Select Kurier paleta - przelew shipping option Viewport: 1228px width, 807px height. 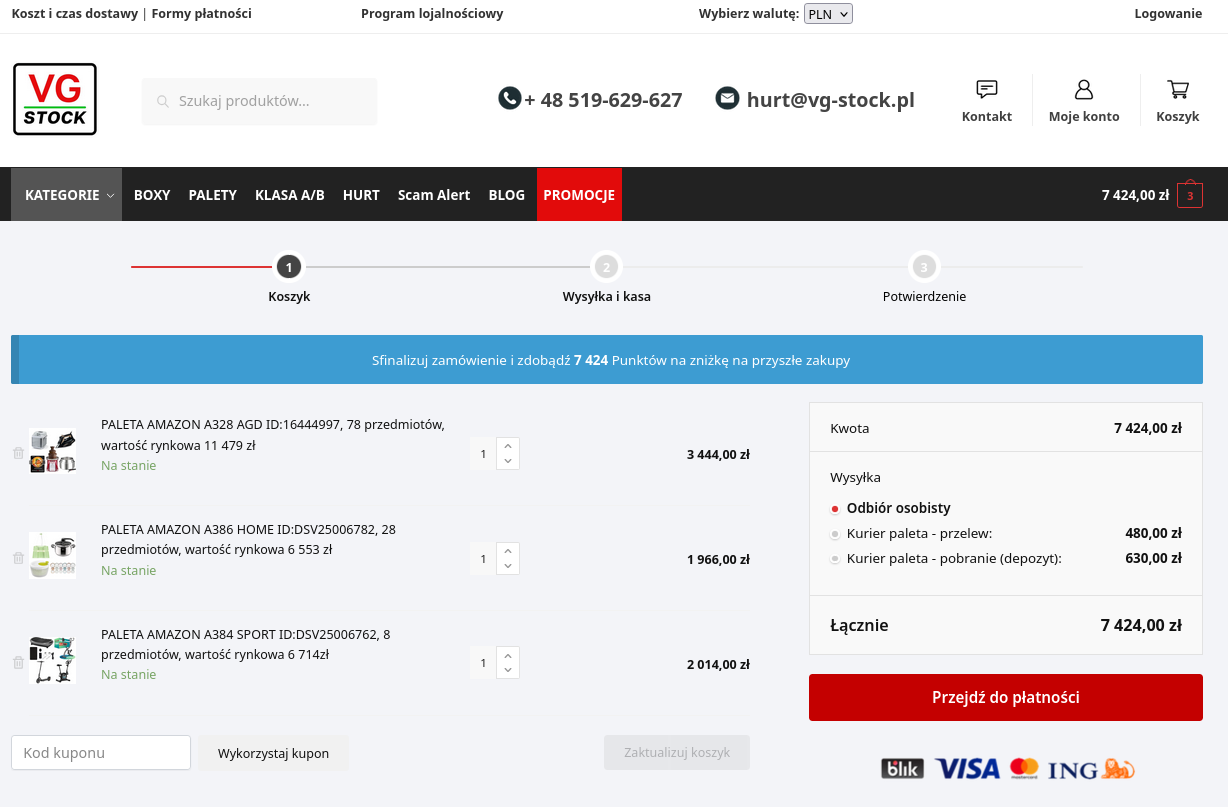point(835,534)
